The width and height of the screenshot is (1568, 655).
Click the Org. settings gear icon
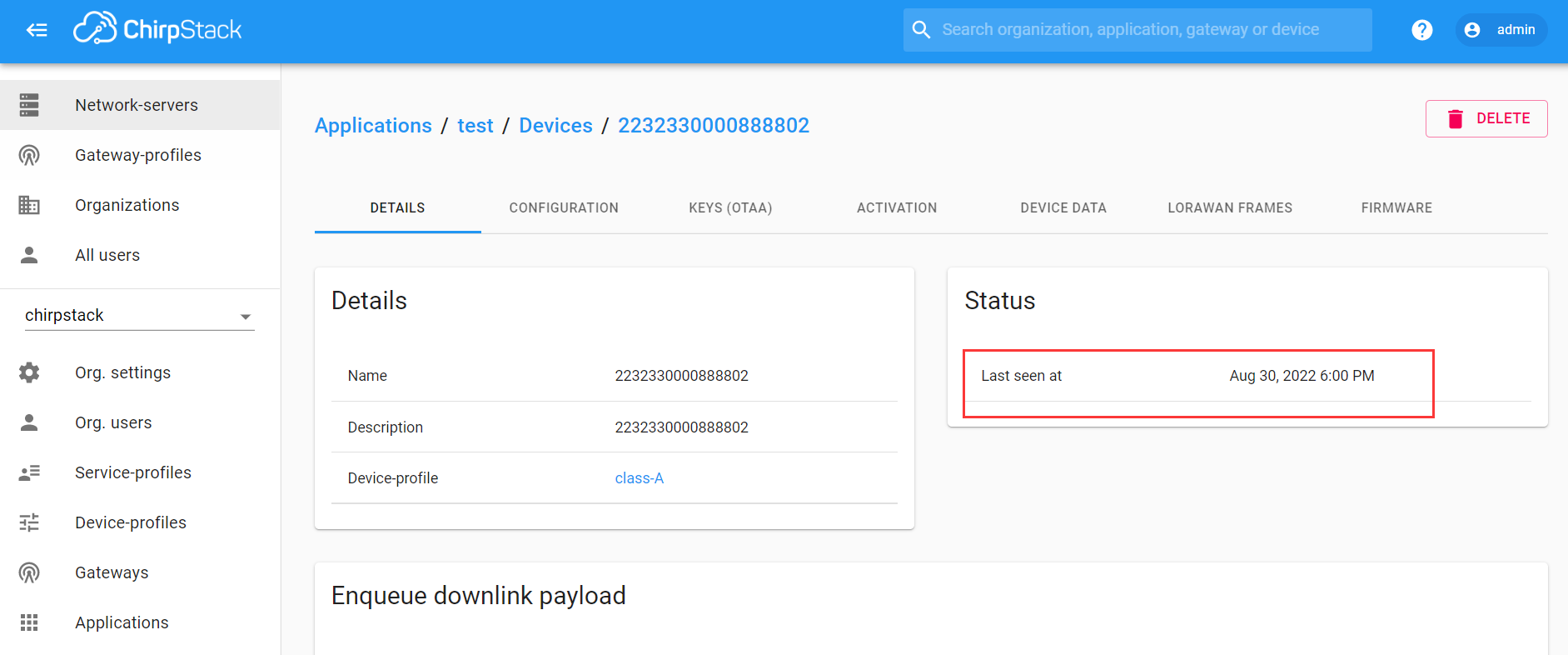point(29,372)
